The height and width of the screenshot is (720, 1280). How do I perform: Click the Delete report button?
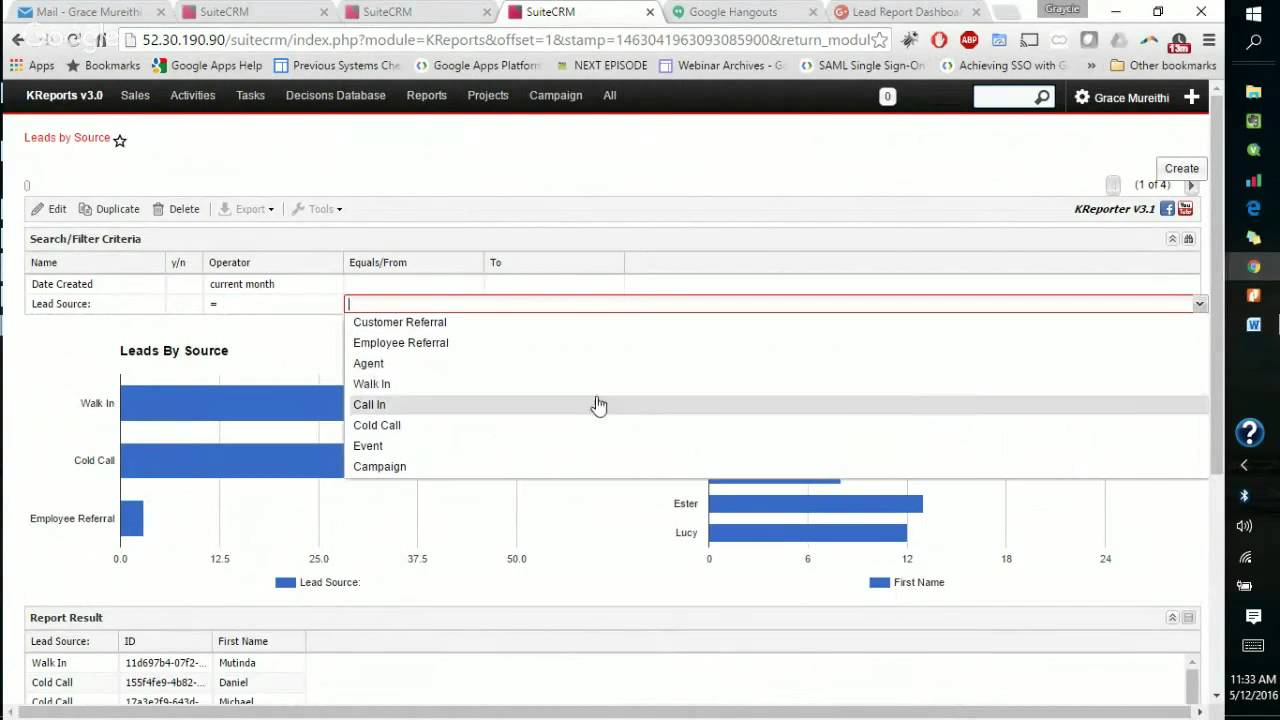[176, 209]
